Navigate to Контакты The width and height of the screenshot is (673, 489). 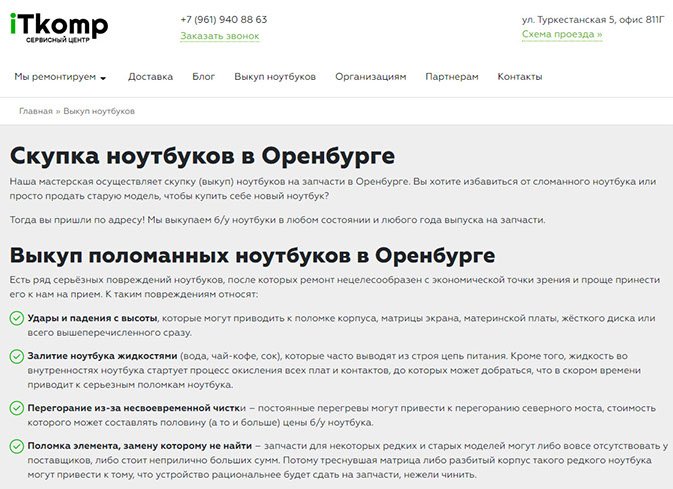(520, 77)
